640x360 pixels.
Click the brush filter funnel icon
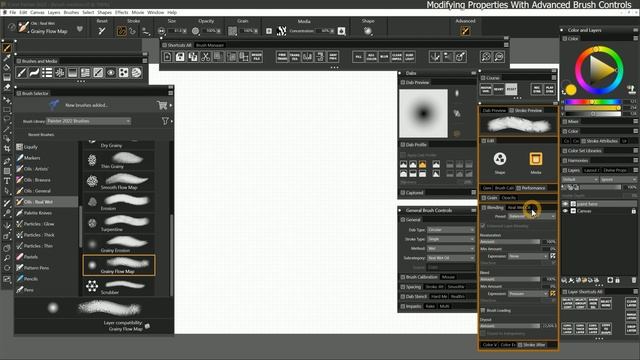[x=165, y=121]
